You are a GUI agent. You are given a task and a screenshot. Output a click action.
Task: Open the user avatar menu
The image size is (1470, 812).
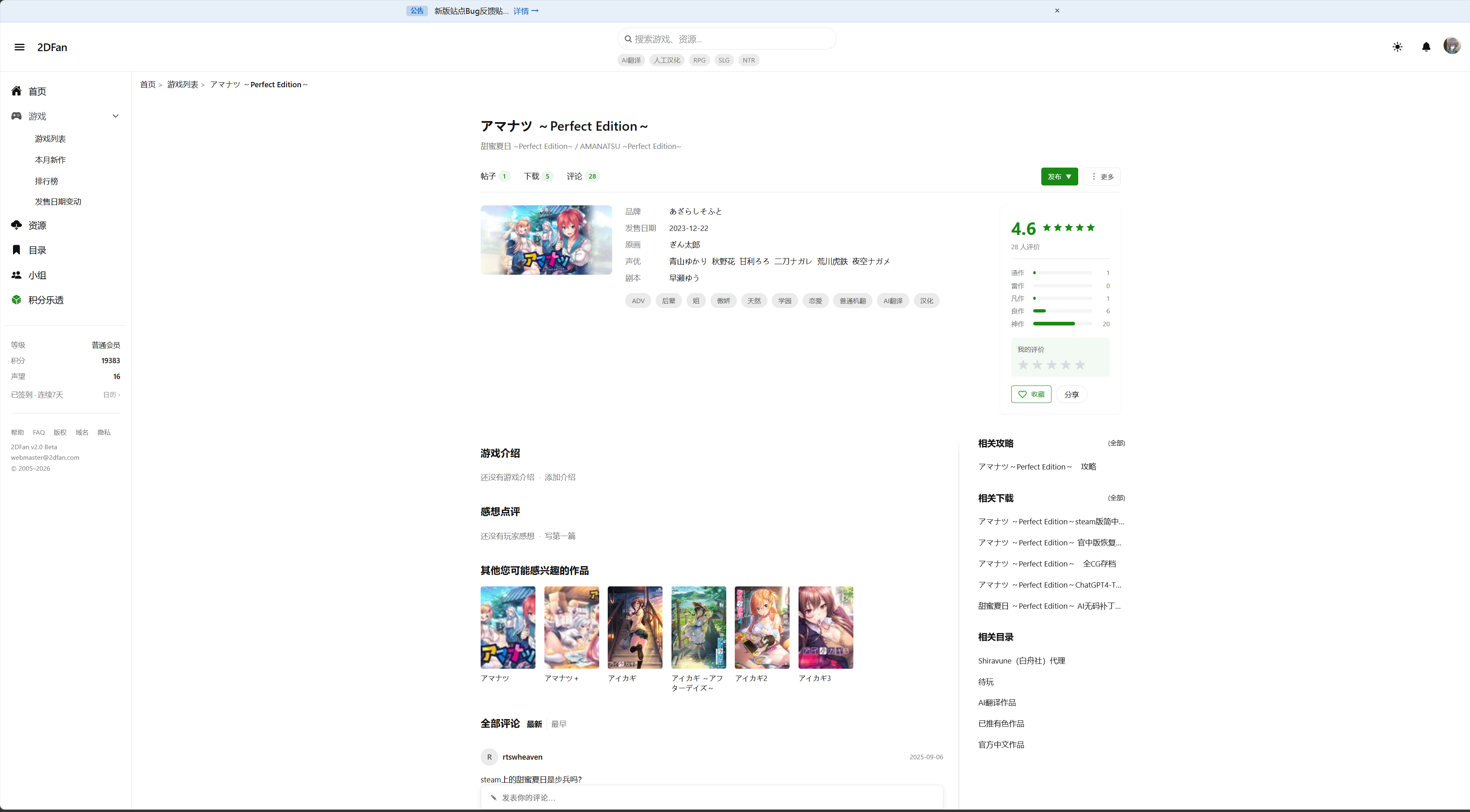click(1452, 45)
